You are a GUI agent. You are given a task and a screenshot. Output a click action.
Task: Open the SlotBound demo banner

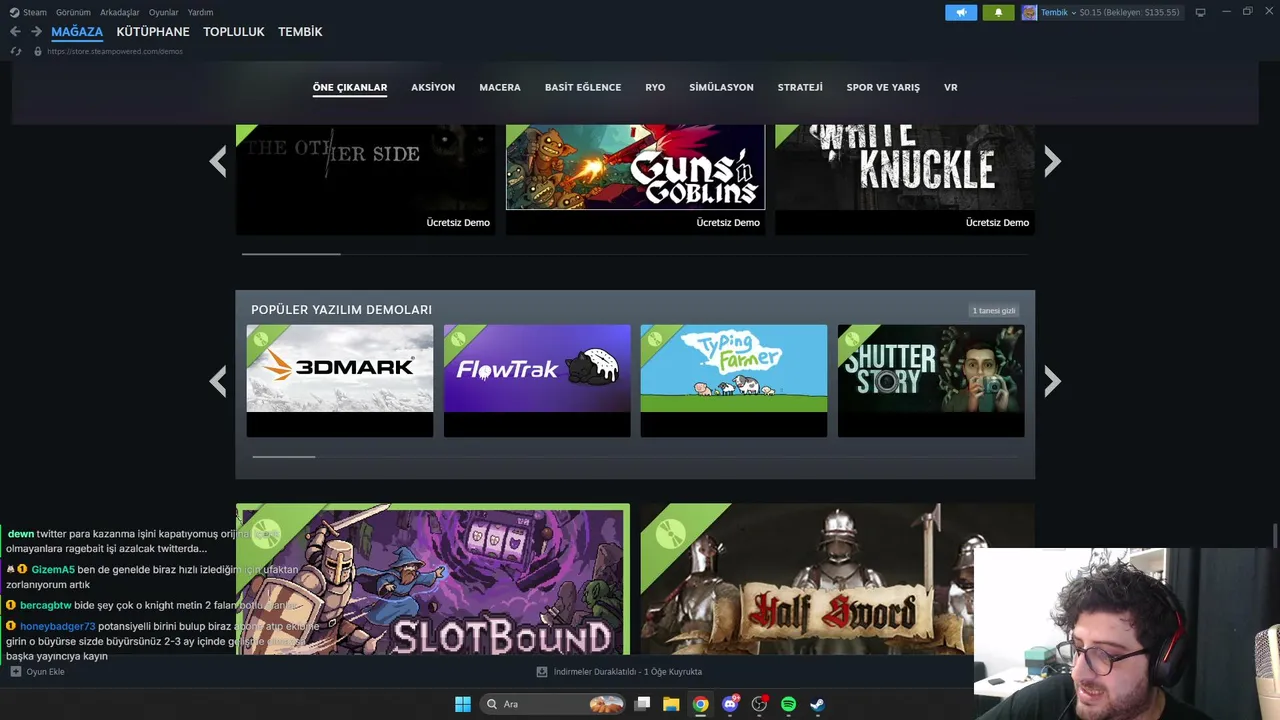pos(433,580)
